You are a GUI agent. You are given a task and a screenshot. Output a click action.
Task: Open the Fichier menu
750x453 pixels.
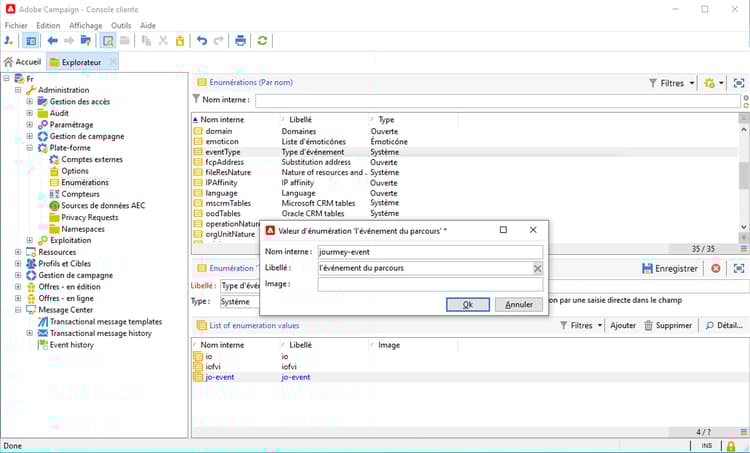pyautogui.click(x=16, y=25)
